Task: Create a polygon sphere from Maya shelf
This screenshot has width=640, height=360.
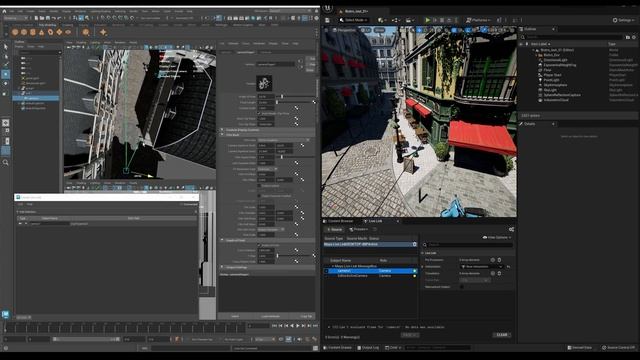Action: click(x=15, y=32)
